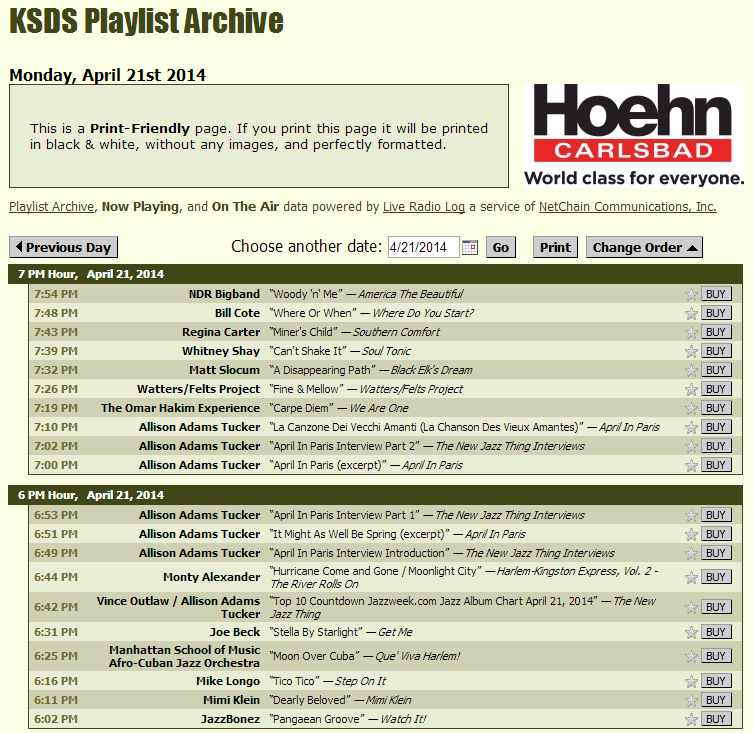The height and width of the screenshot is (733, 753).
Task: Click the 7:54 PM timestamp
Action: (x=56, y=294)
